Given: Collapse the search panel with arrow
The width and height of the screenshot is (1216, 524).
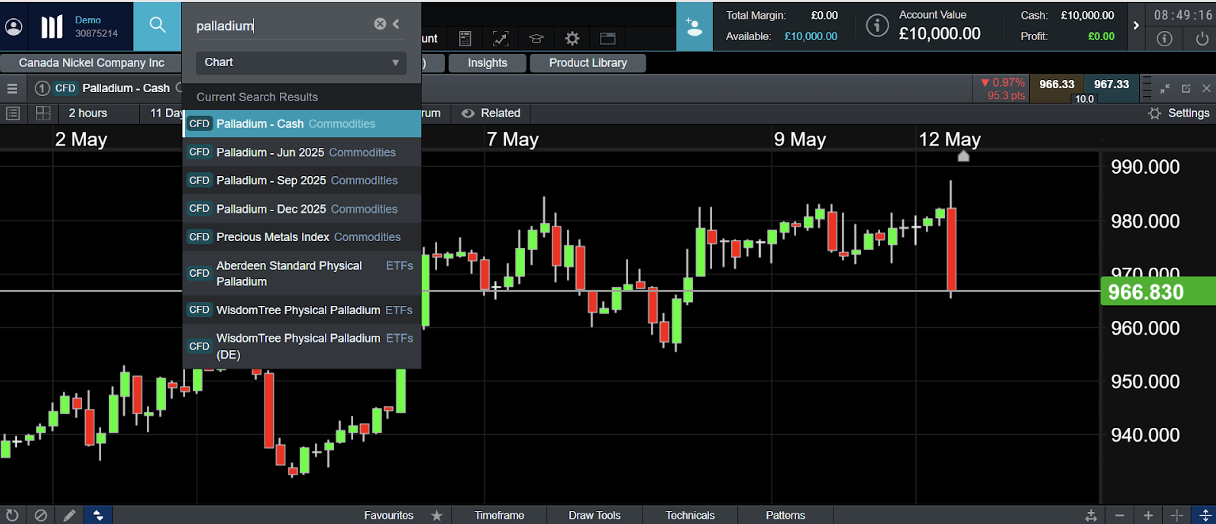Looking at the screenshot, I should pos(396,24).
